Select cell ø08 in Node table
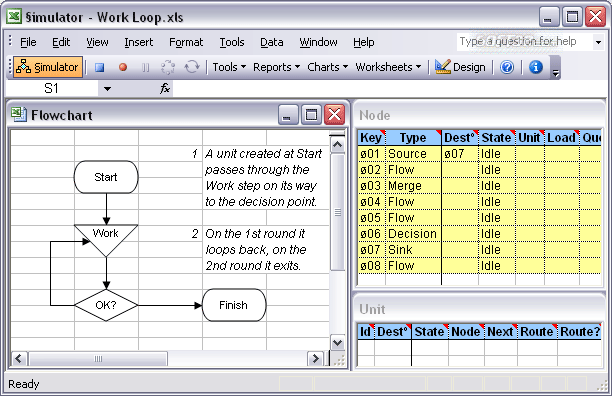 click(371, 266)
